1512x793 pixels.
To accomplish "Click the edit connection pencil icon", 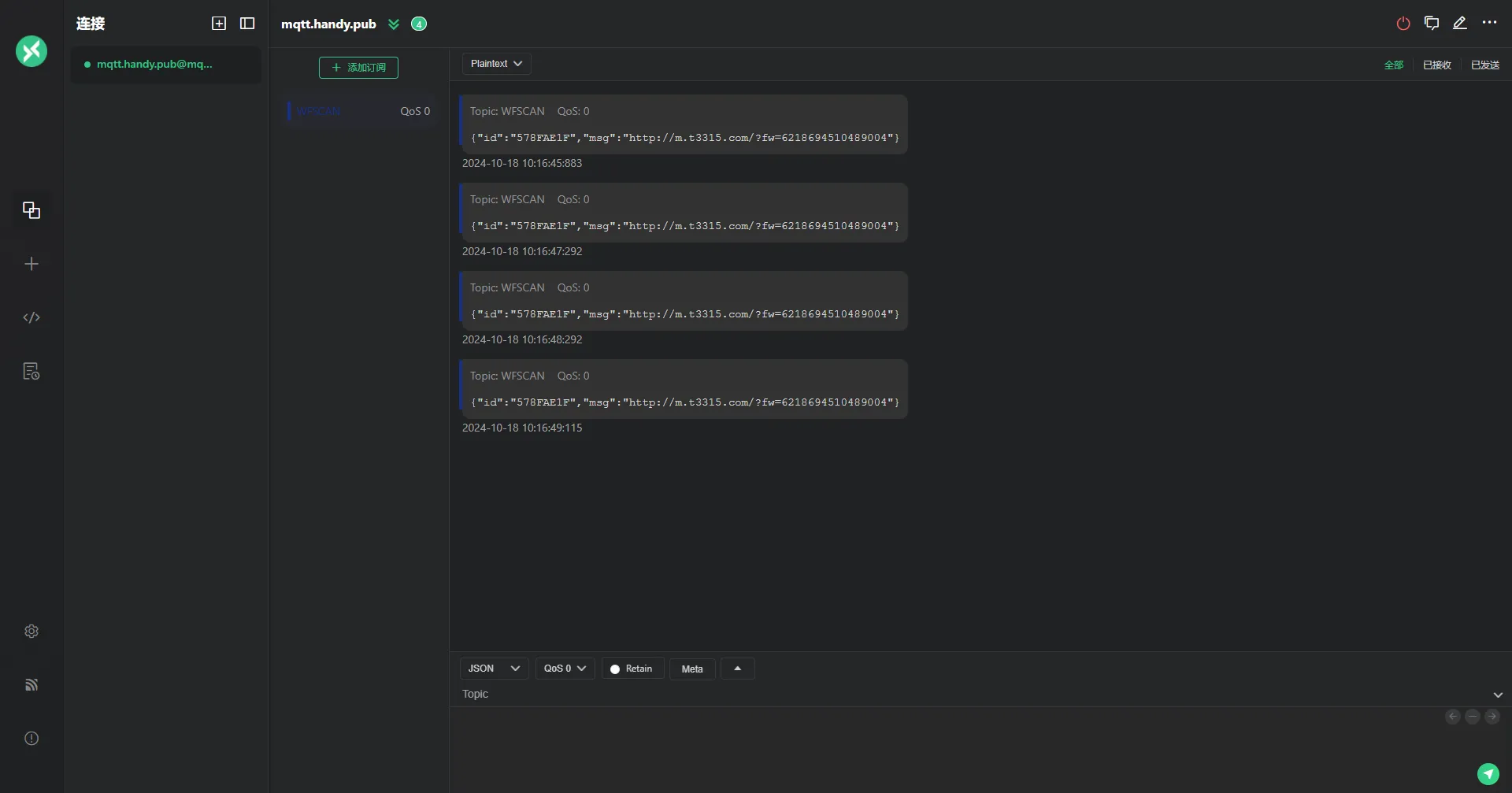I will coord(1459,24).
